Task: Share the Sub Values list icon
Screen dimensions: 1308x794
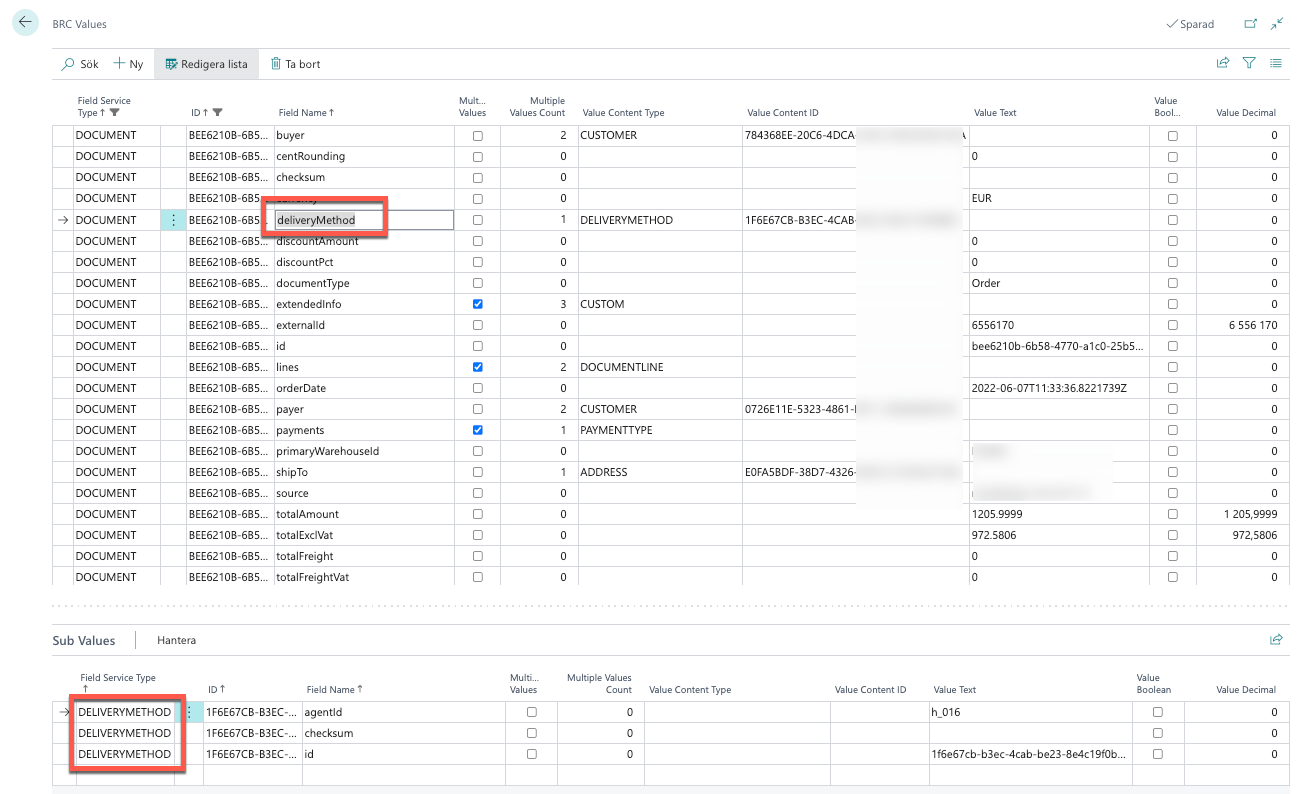Action: 1276,640
